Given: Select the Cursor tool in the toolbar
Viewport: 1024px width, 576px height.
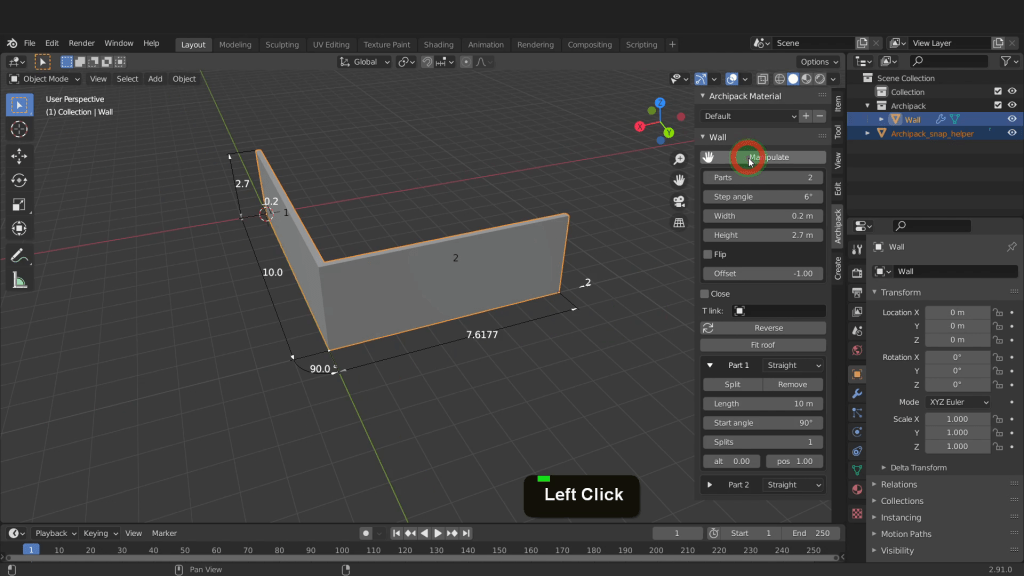Looking at the screenshot, I should pyautogui.click(x=18, y=130).
